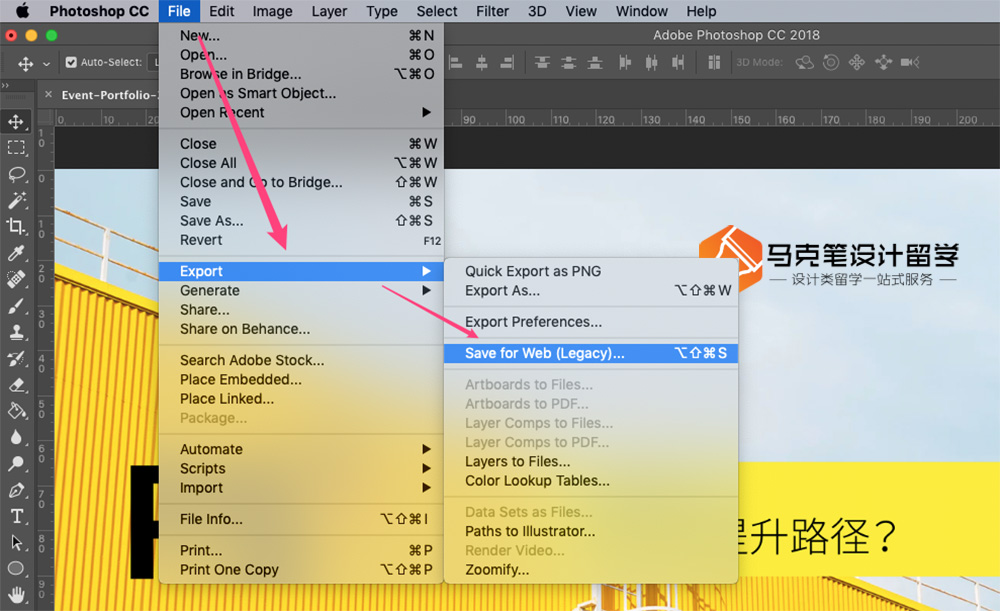Click 3D orbit camera mode icon

(x=805, y=63)
